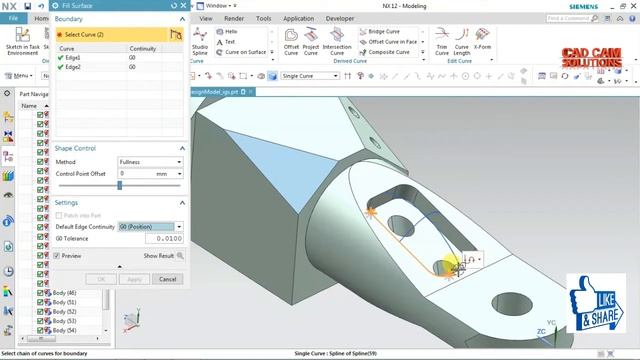
Task: Uncheck the Body (46) visibility checkbox
Action: pyautogui.click(x=40, y=293)
